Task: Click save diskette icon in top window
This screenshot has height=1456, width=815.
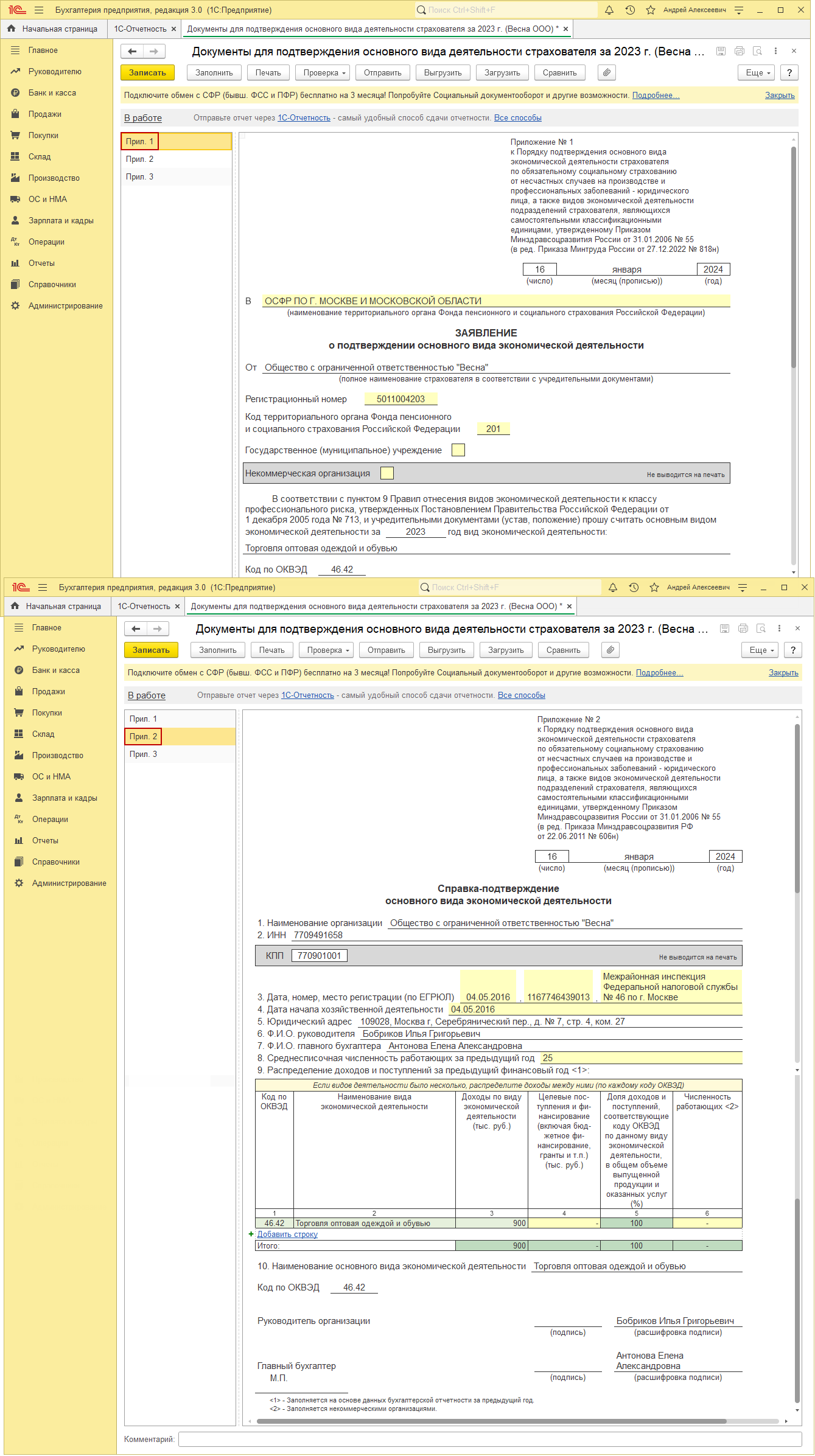Action: point(721,51)
